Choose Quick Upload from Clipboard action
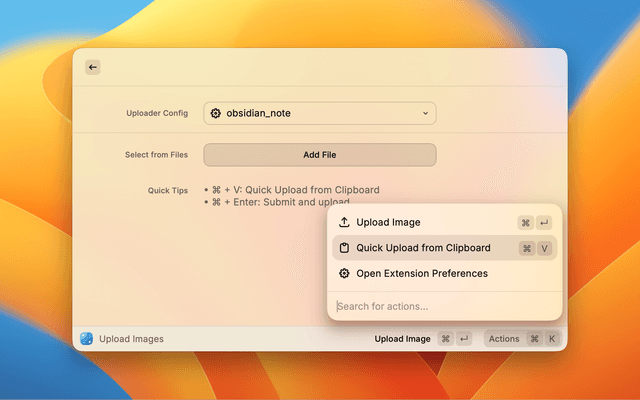 pyautogui.click(x=423, y=248)
